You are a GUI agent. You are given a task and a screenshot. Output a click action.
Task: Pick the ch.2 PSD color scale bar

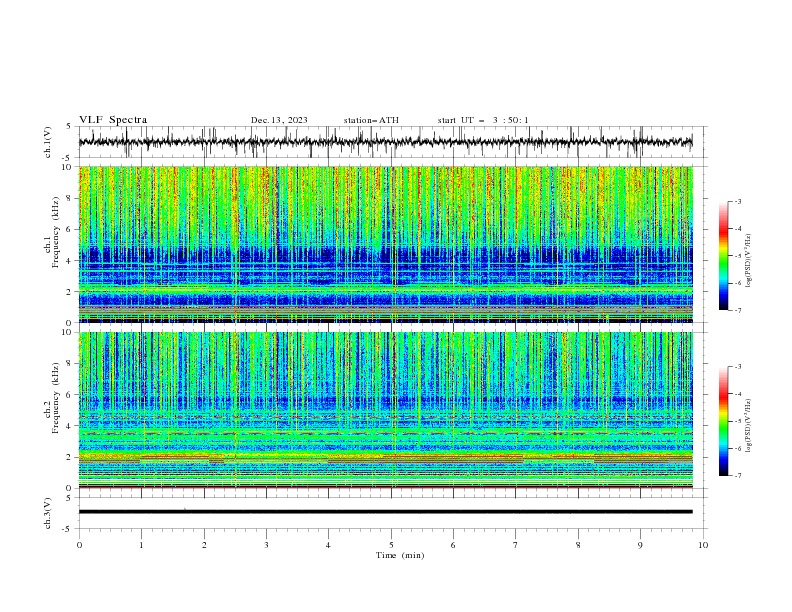(723, 421)
